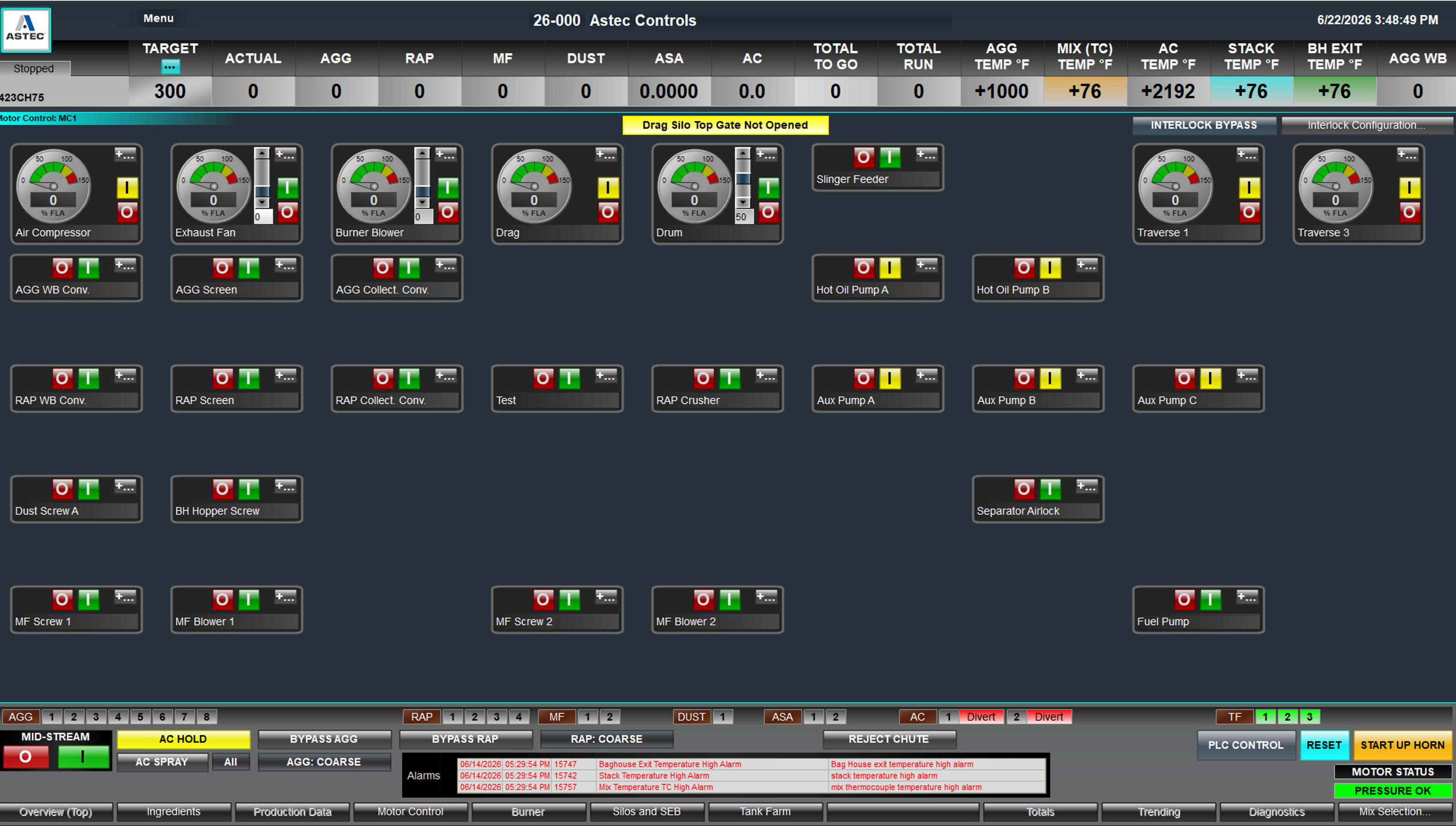Toggle AGG feeder bin 1
The width and height of the screenshot is (1456, 826).
click(51, 717)
